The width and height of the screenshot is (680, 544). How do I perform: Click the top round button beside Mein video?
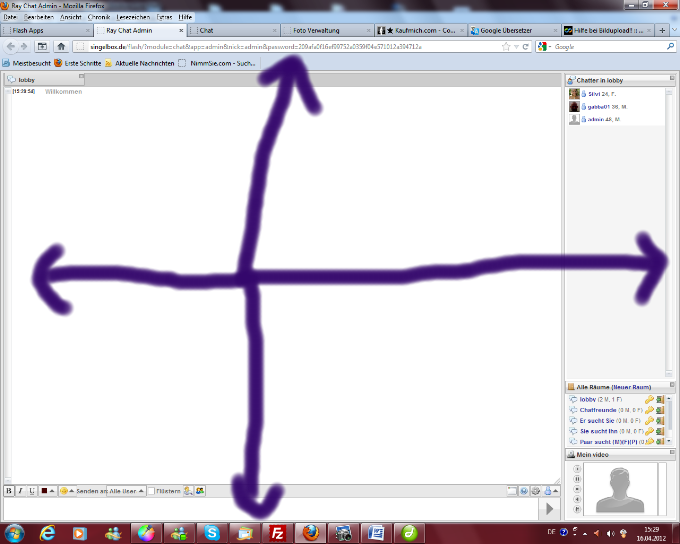[577, 469]
